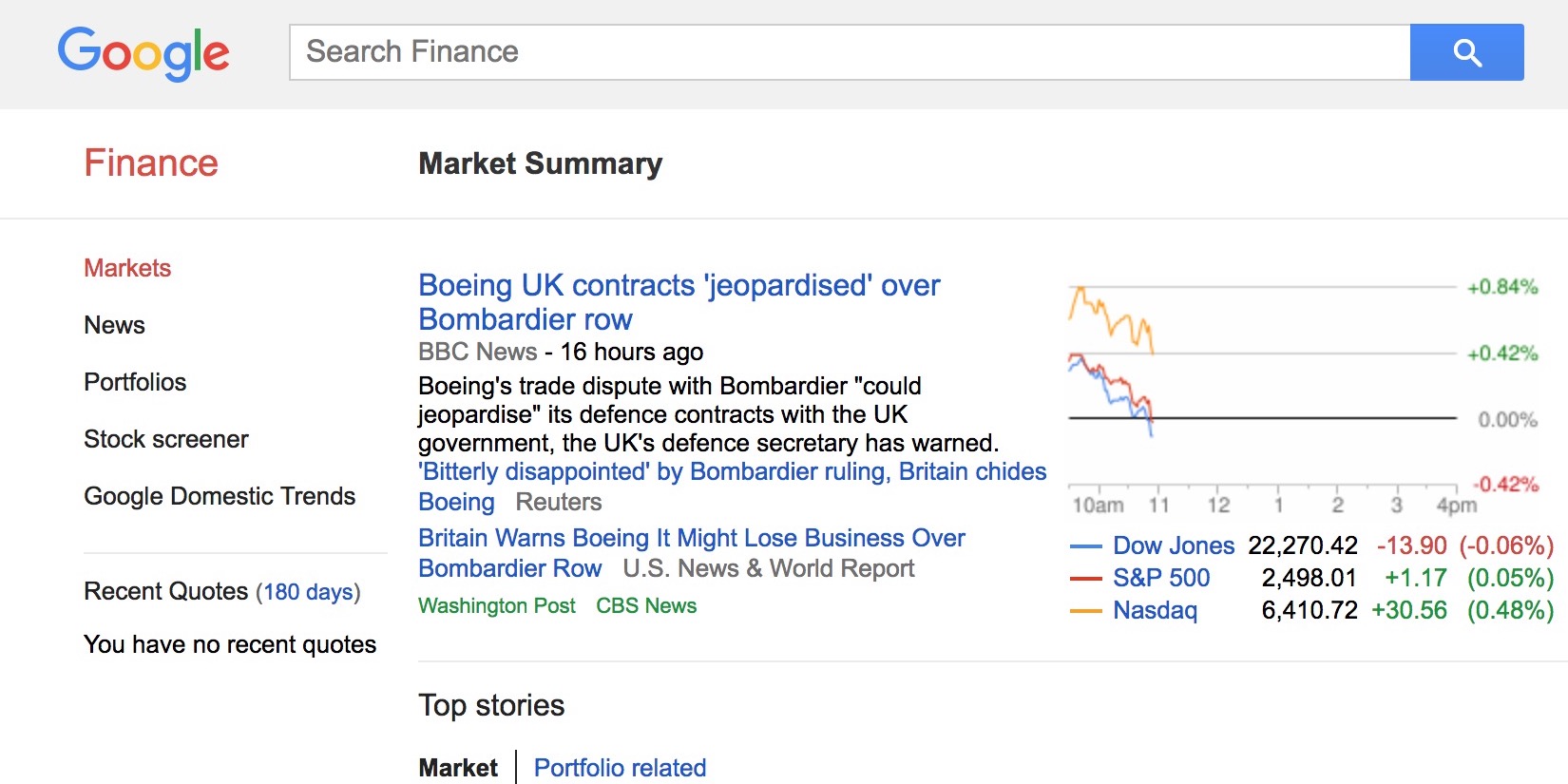Open the CBS News story link
Image resolution: width=1568 pixels, height=784 pixels.
646,605
